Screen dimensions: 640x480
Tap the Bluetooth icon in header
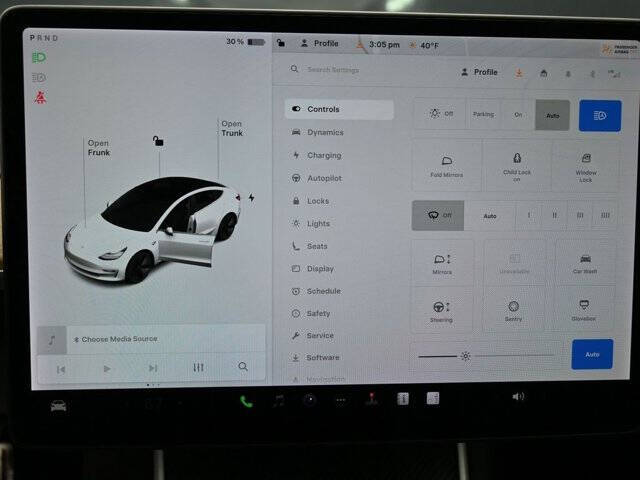click(x=592, y=74)
